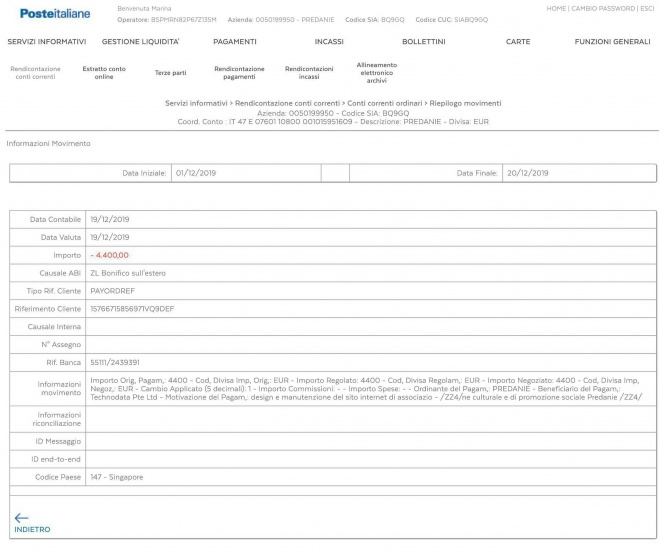The width and height of the screenshot is (660, 555).
Task: Open the CARTE menu
Action: 518,42
